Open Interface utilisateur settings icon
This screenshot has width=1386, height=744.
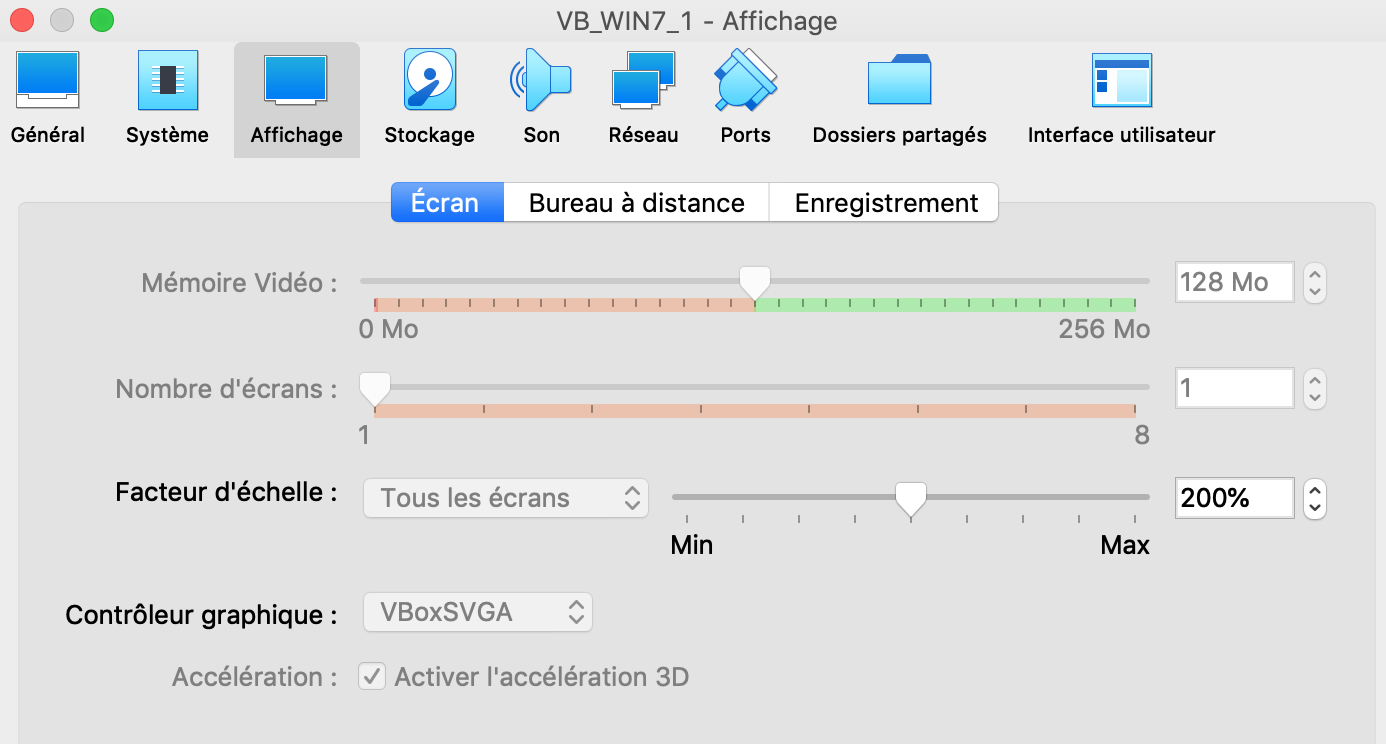point(1121,82)
